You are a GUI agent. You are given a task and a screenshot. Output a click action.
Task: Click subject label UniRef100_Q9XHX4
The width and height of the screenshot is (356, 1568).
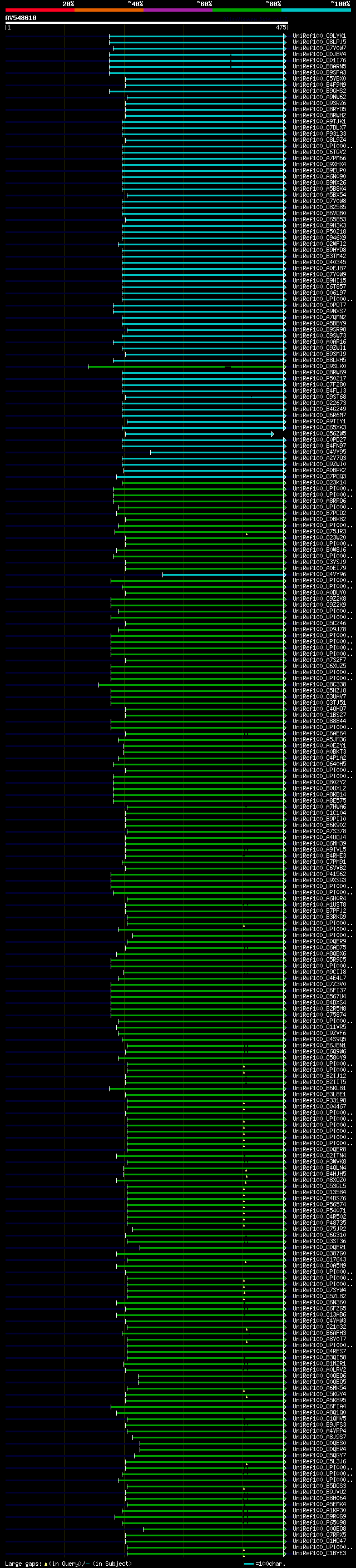pos(319,165)
